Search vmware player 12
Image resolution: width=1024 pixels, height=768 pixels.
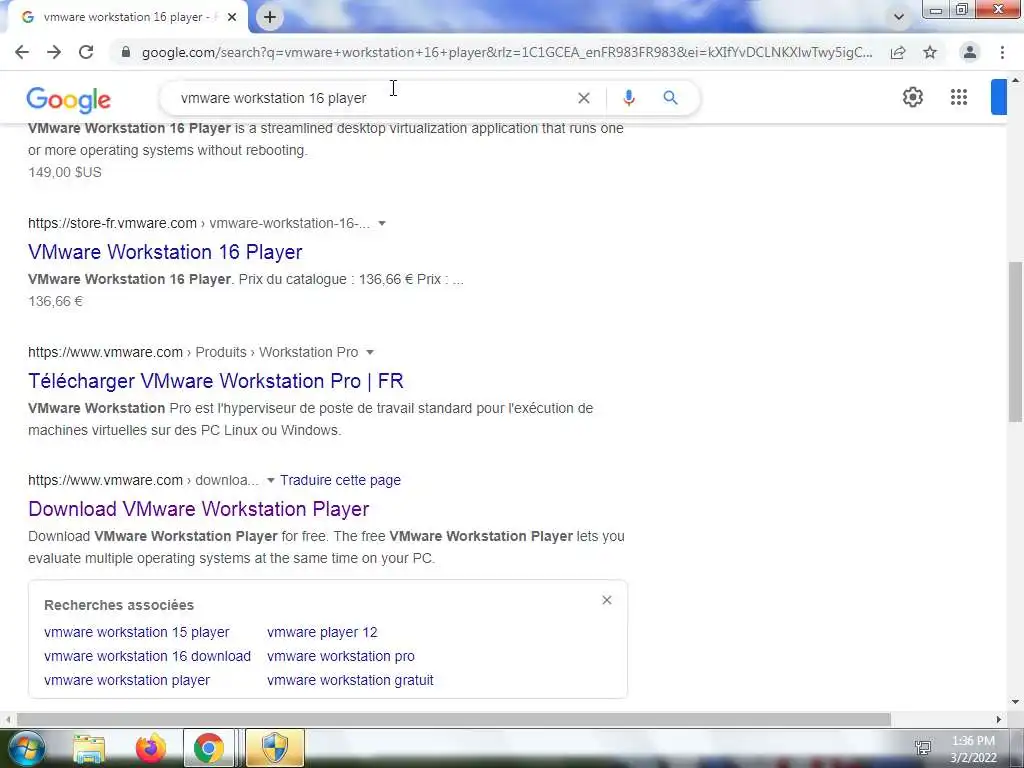(x=322, y=632)
